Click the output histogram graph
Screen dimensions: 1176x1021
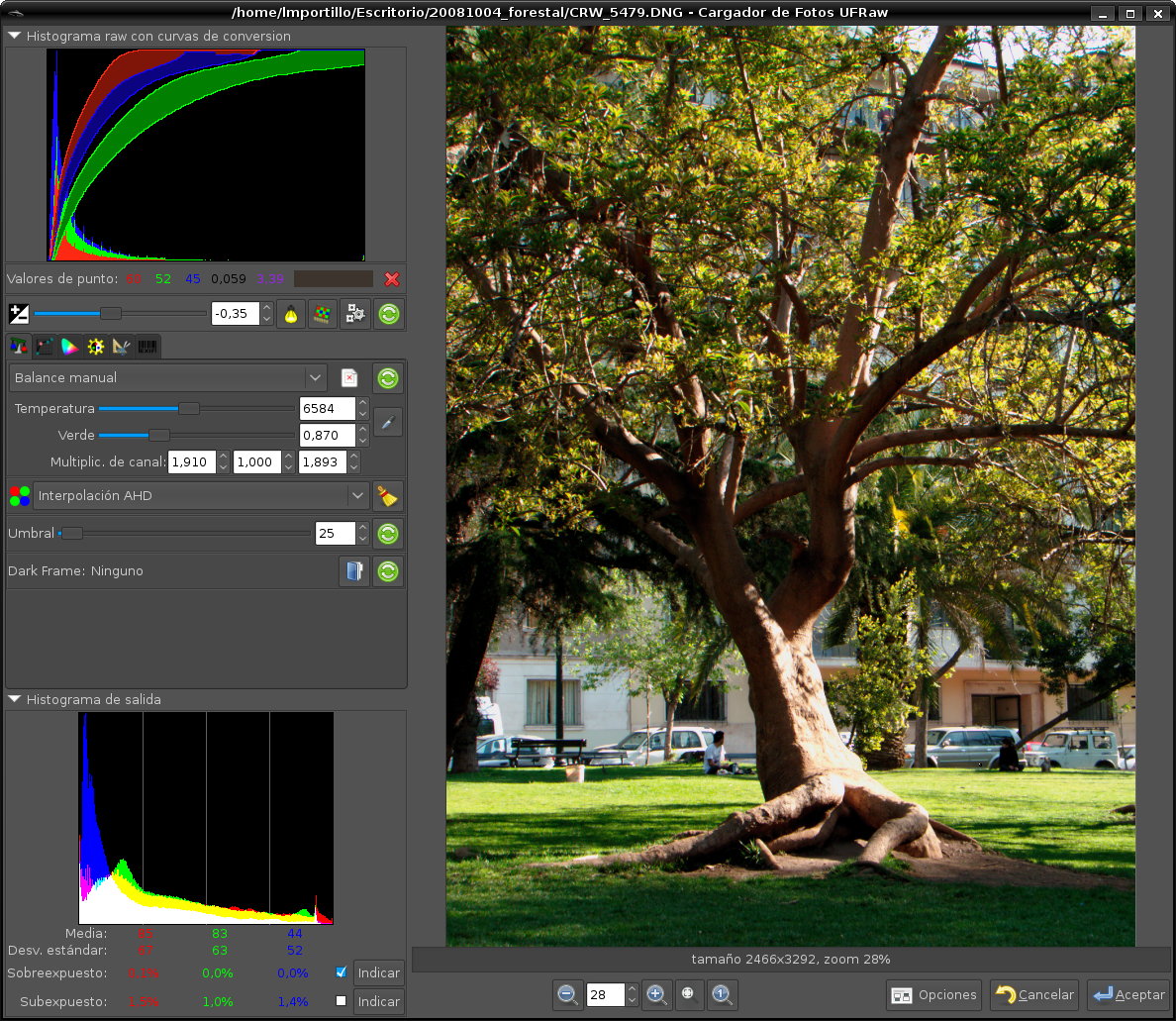point(206,818)
